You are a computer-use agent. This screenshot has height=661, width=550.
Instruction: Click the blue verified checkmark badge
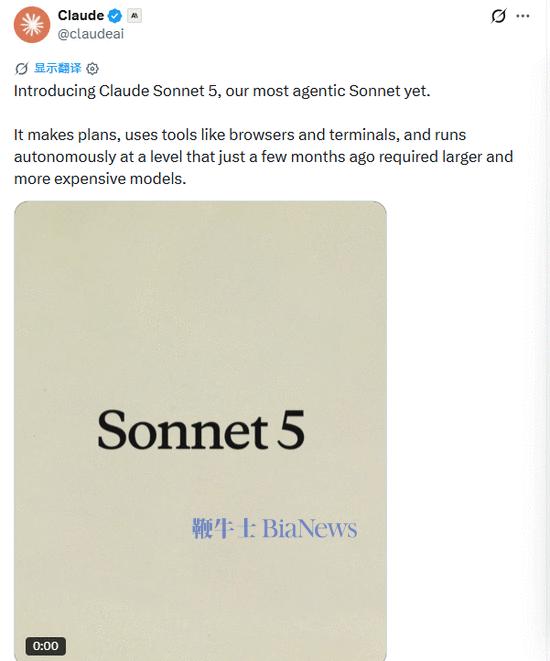point(115,16)
